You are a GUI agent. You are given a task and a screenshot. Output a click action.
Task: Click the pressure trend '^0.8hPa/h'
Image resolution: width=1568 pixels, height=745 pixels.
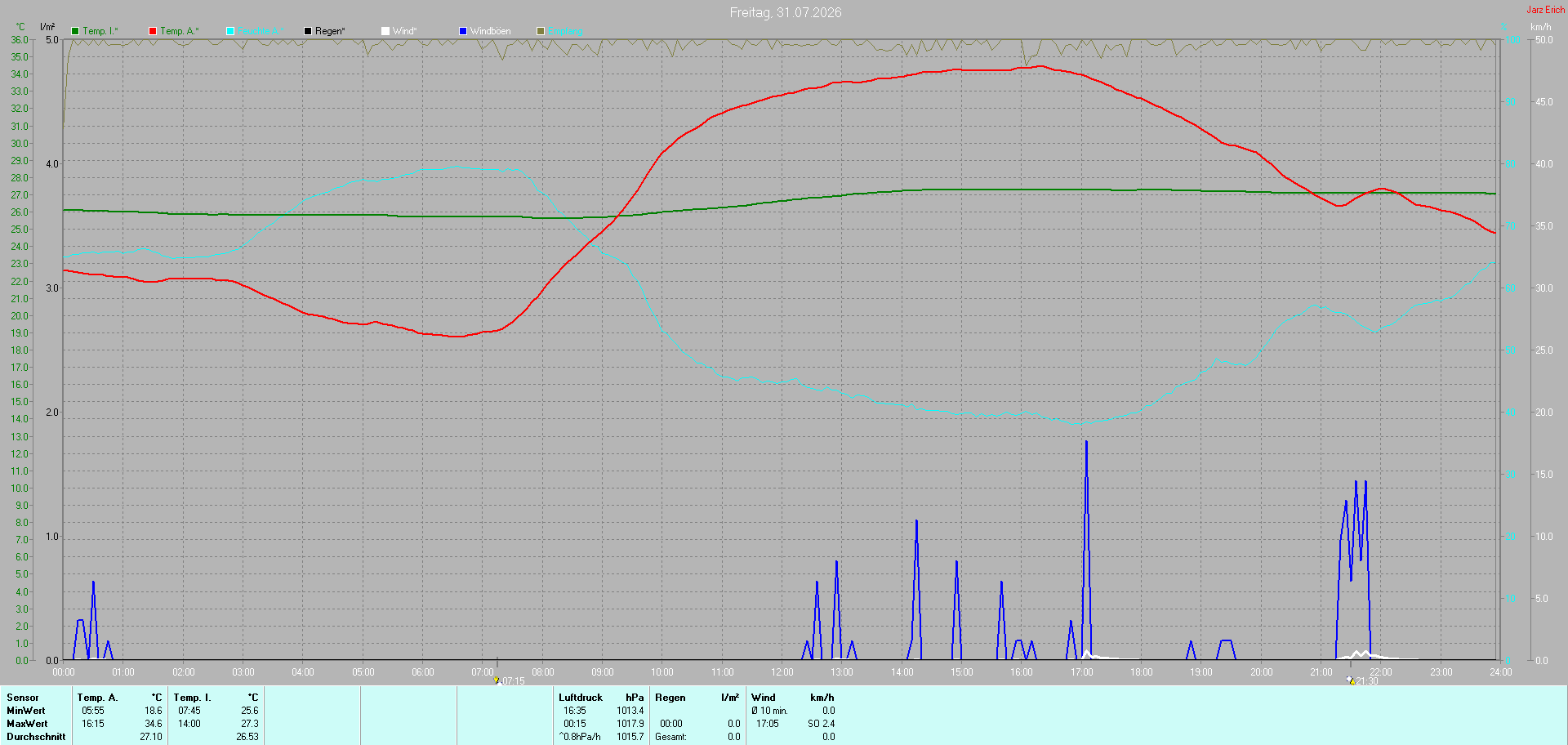pos(580,737)
